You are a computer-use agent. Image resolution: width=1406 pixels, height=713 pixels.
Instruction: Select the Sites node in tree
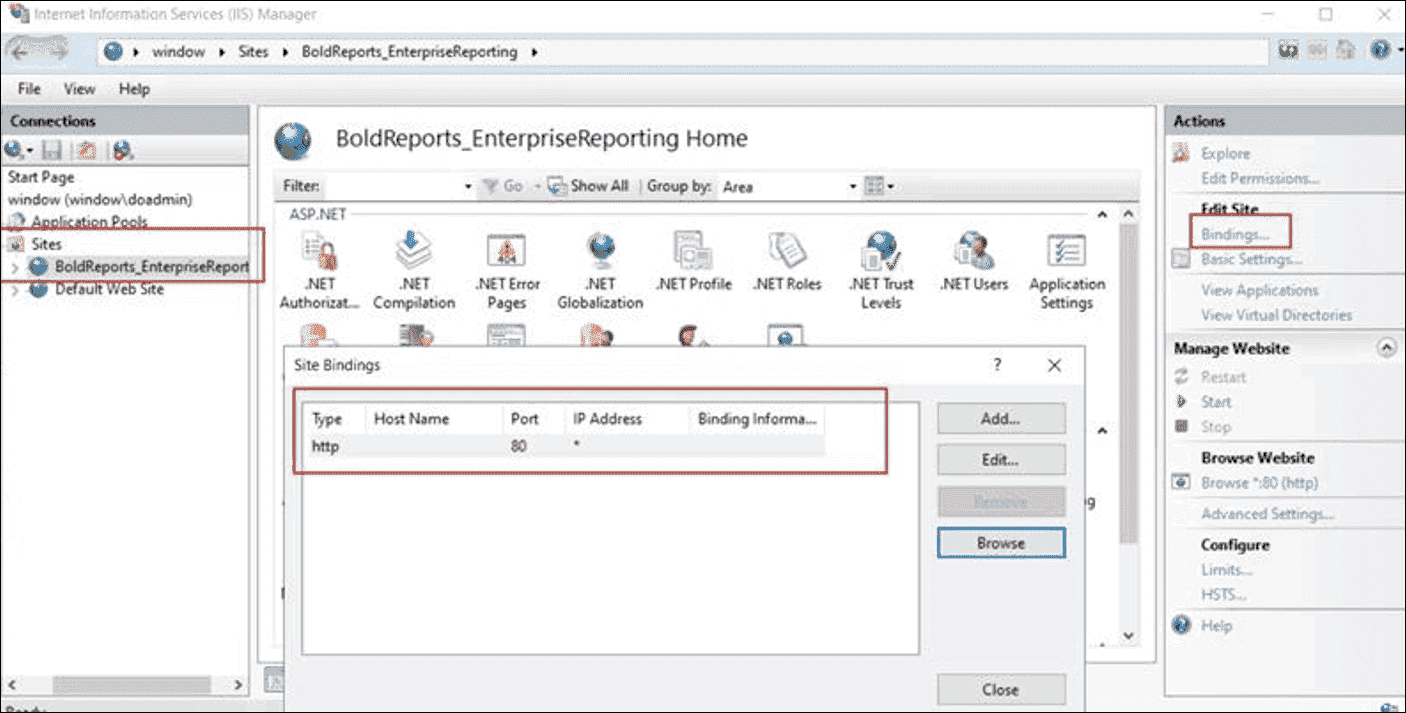click(x=46, y=244)
